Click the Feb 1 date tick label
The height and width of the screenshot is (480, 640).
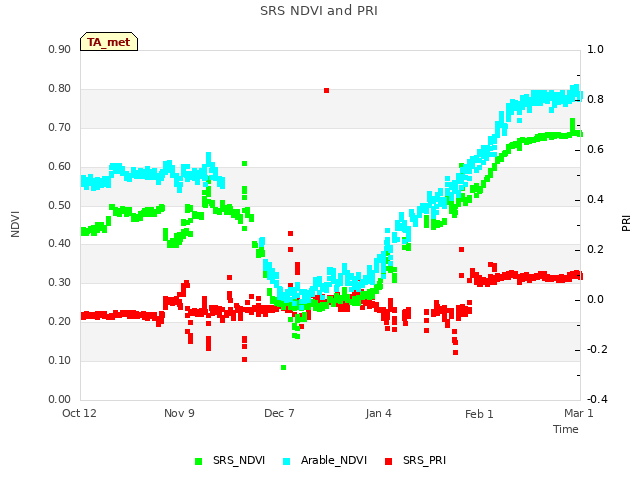click(x=479, y=414)
